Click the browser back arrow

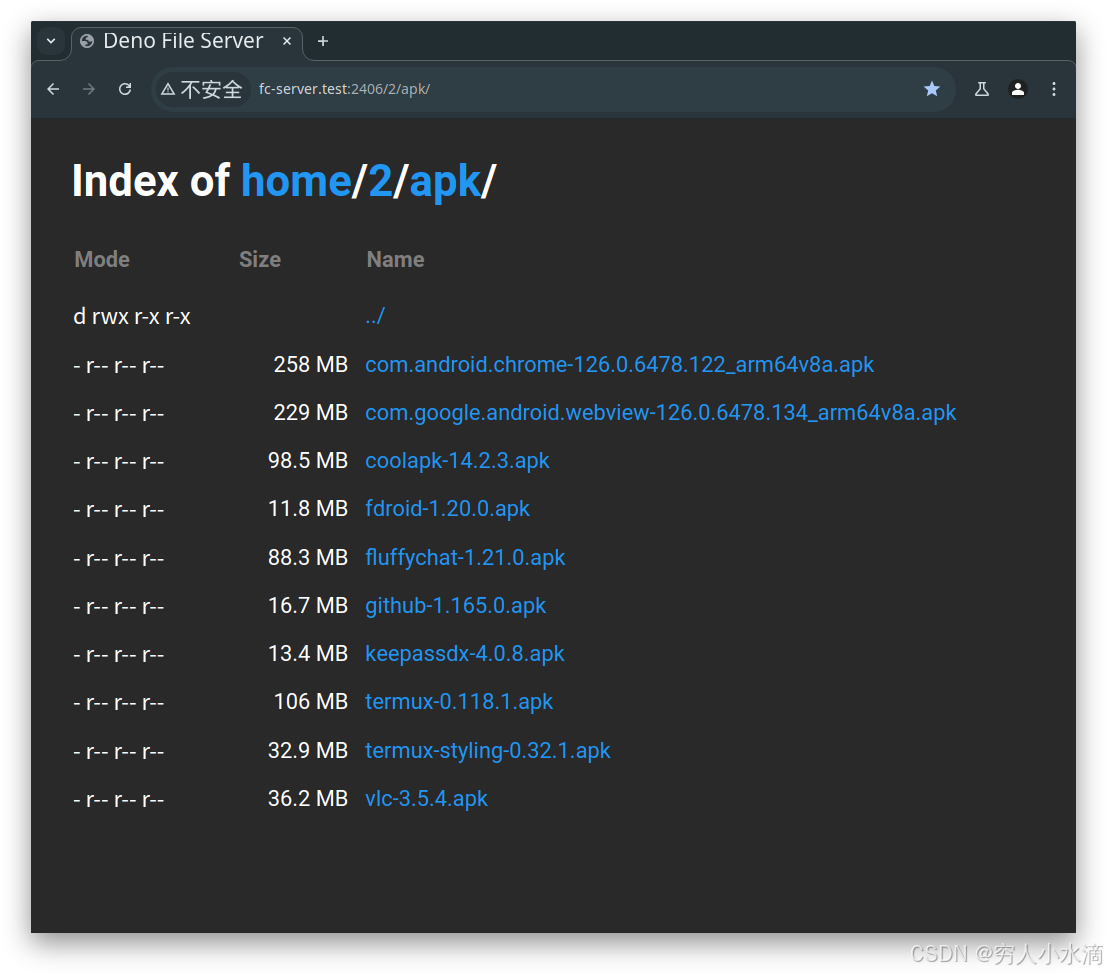53,89
